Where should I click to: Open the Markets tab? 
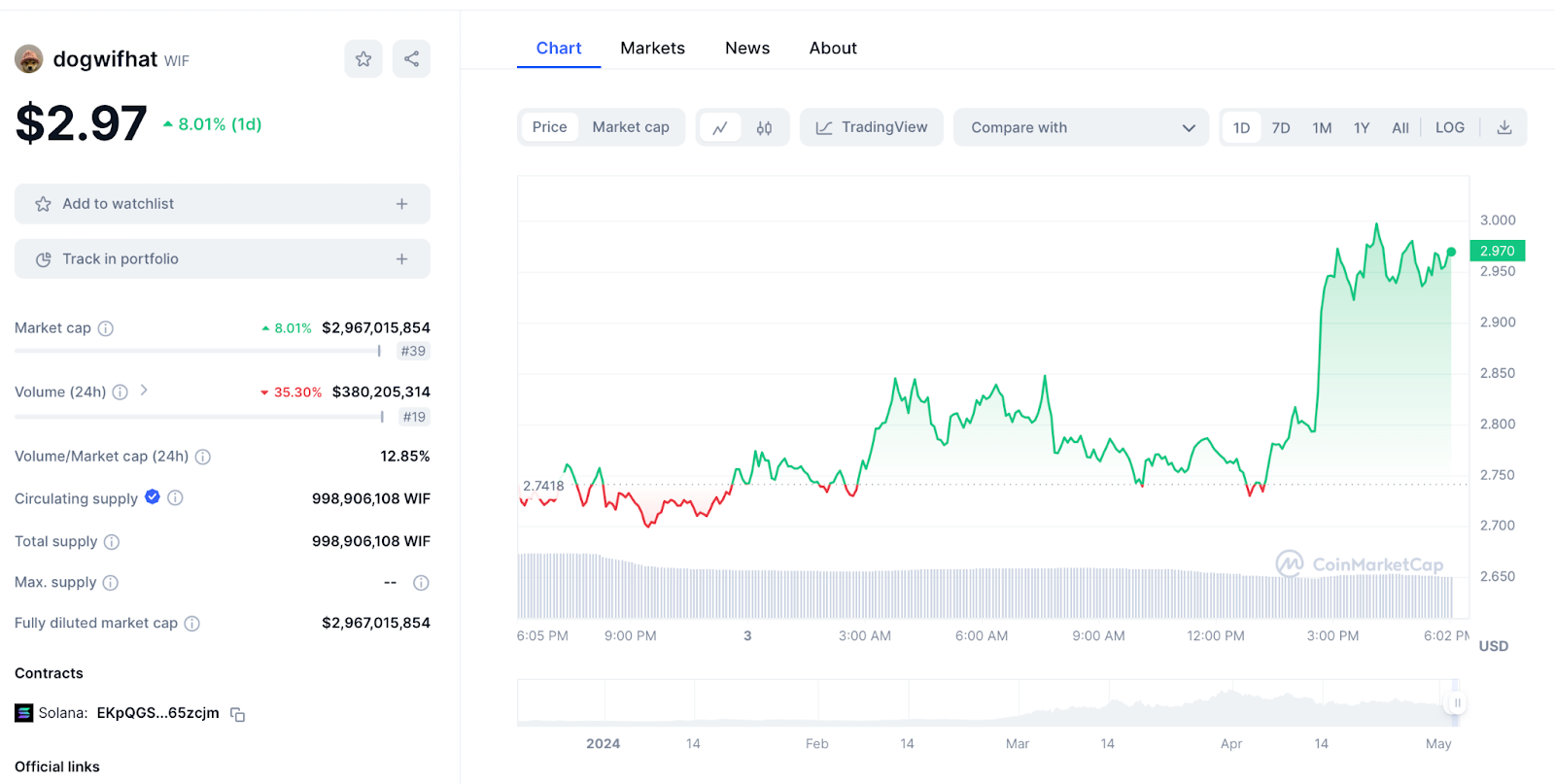point(652,49)
